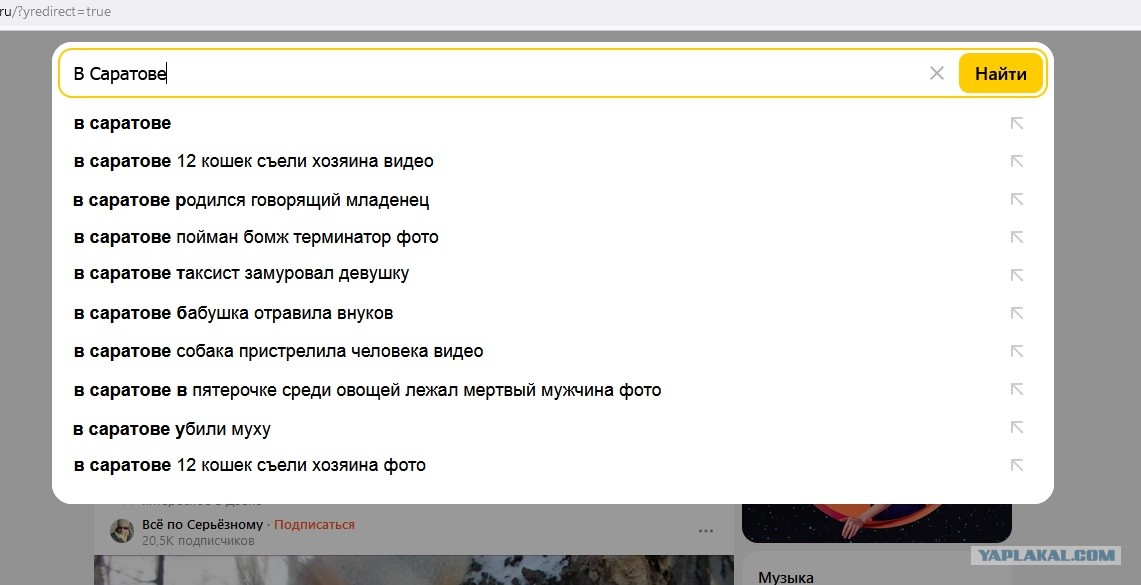The image size is (1141, 585).
Task: Click fill-arrow icon for 'убили муху'
Action: (1017, 427)
